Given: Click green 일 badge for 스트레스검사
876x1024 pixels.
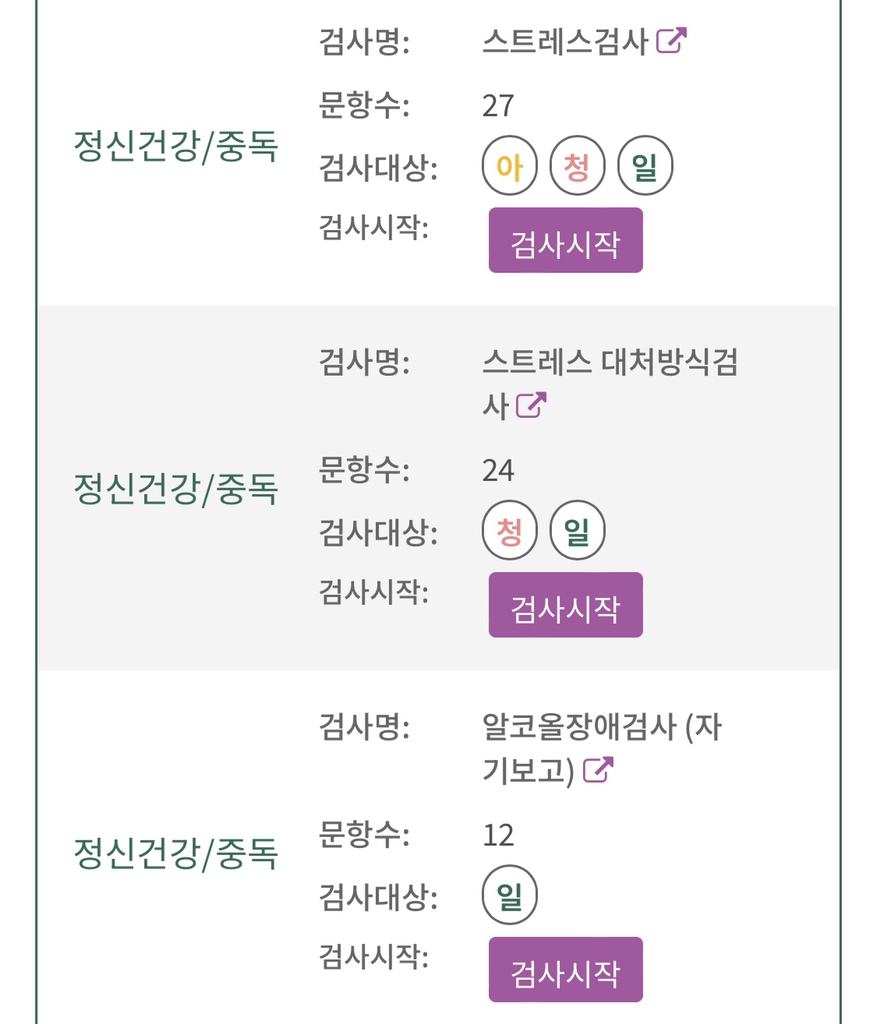Looking at the screenshot, I should [x=645, y=168].
